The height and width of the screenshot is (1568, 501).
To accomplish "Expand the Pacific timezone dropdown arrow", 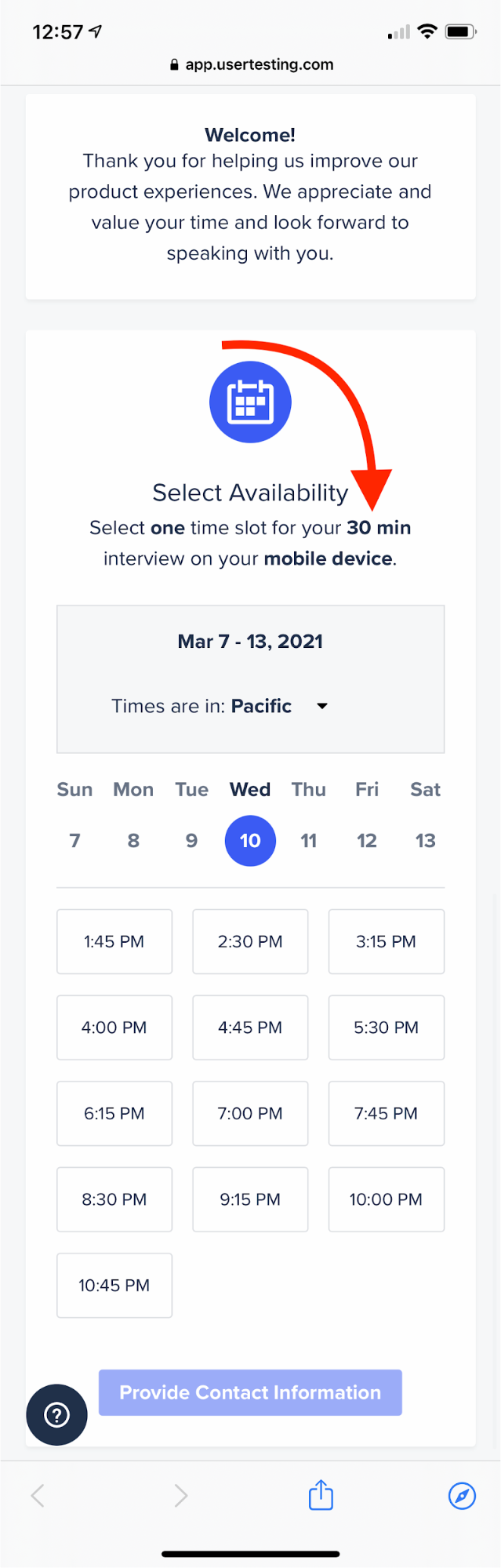I will [321, 706].
